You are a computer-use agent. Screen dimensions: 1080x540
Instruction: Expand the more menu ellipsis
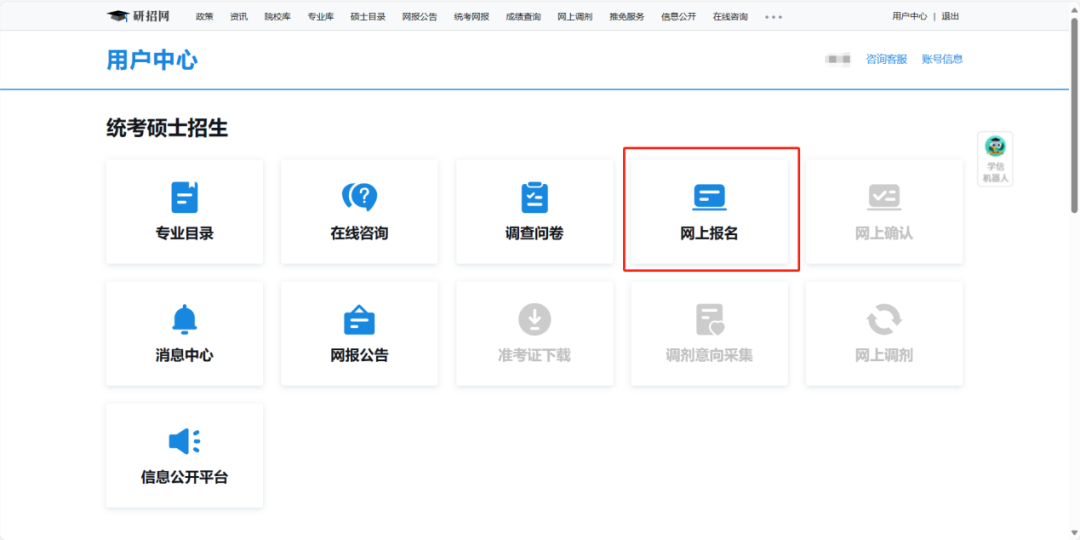click(773, 17)
